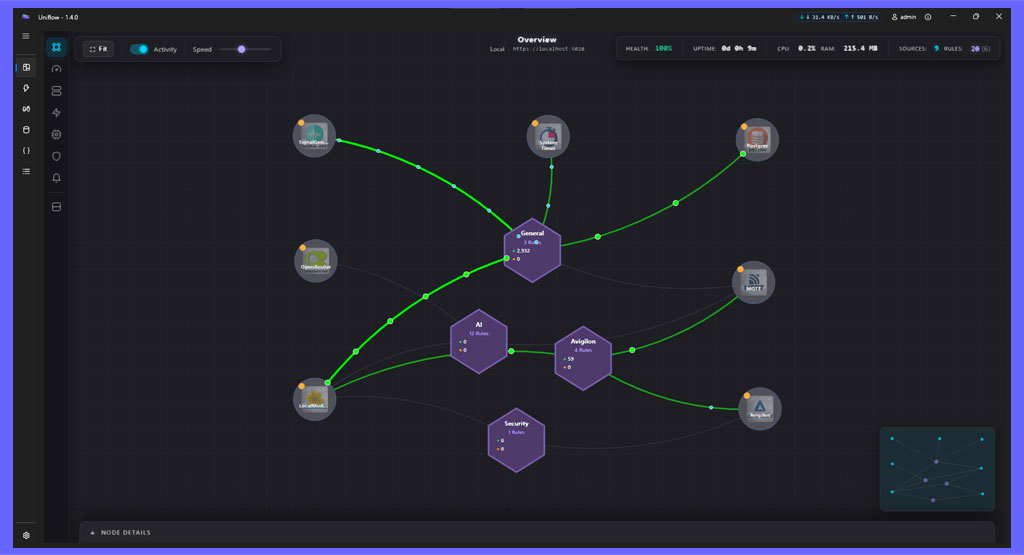This screenshot has height=555, width=1024.
Task: Click the settings gear at the bottom of the sidebar
Action: (x=26, y=535)
